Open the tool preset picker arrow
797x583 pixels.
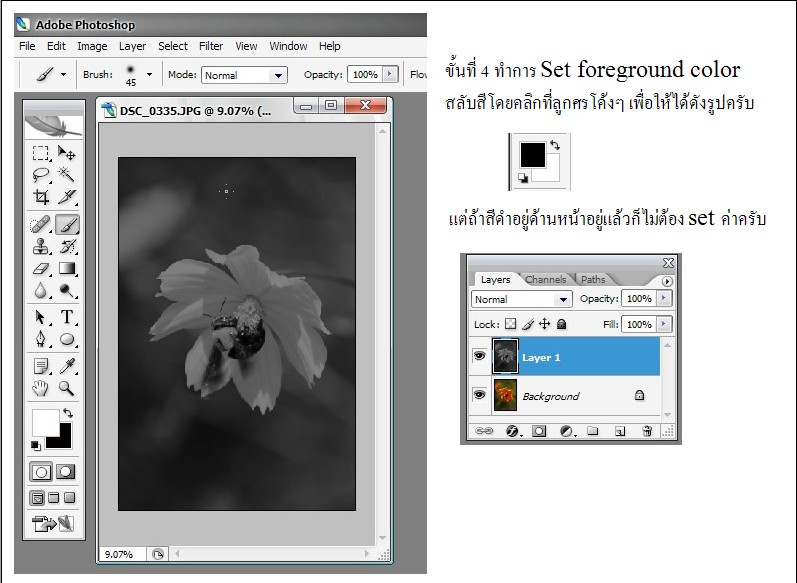[63, 74]
